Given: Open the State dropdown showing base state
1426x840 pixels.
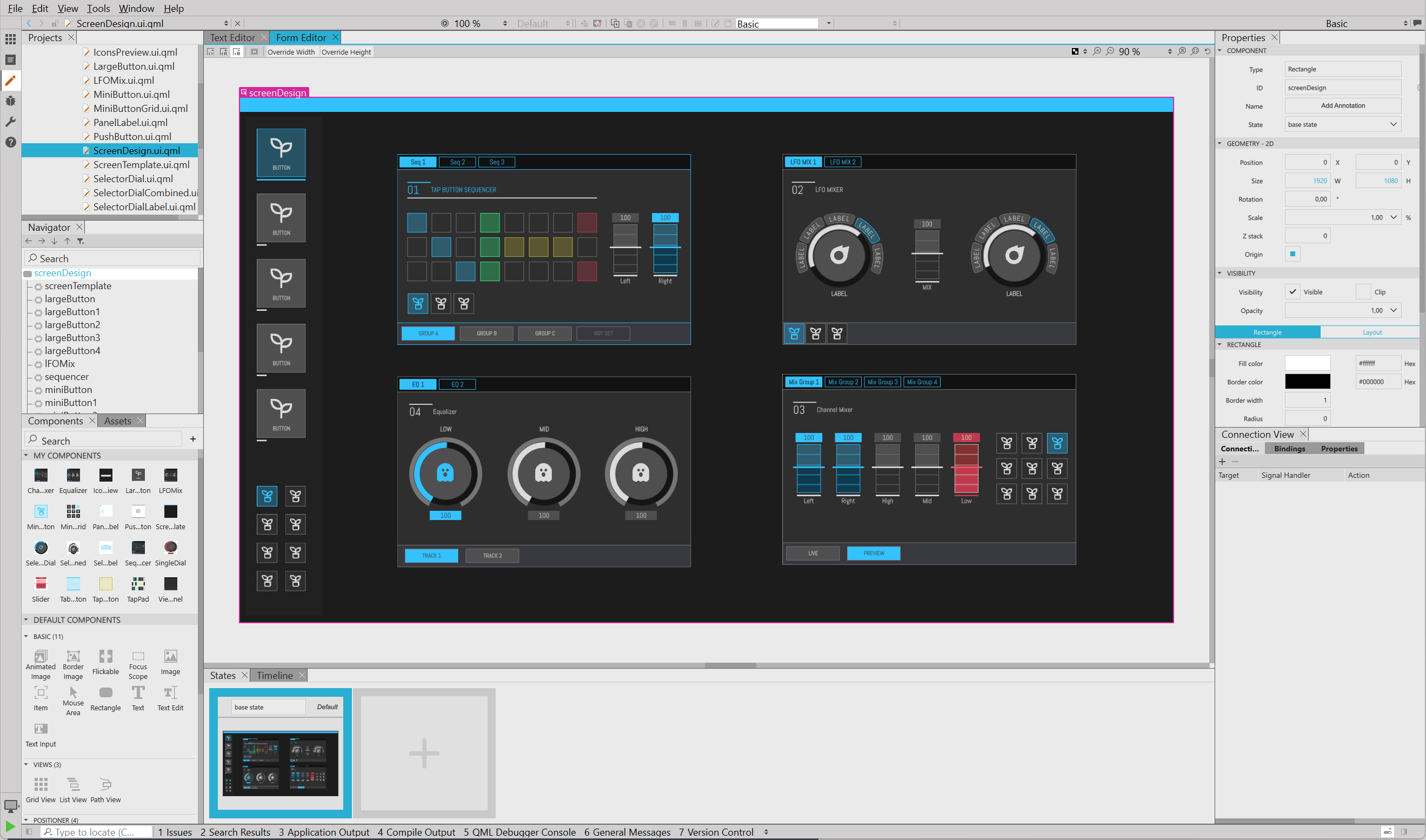Looking at the screenshot, I should point(1342,124).
